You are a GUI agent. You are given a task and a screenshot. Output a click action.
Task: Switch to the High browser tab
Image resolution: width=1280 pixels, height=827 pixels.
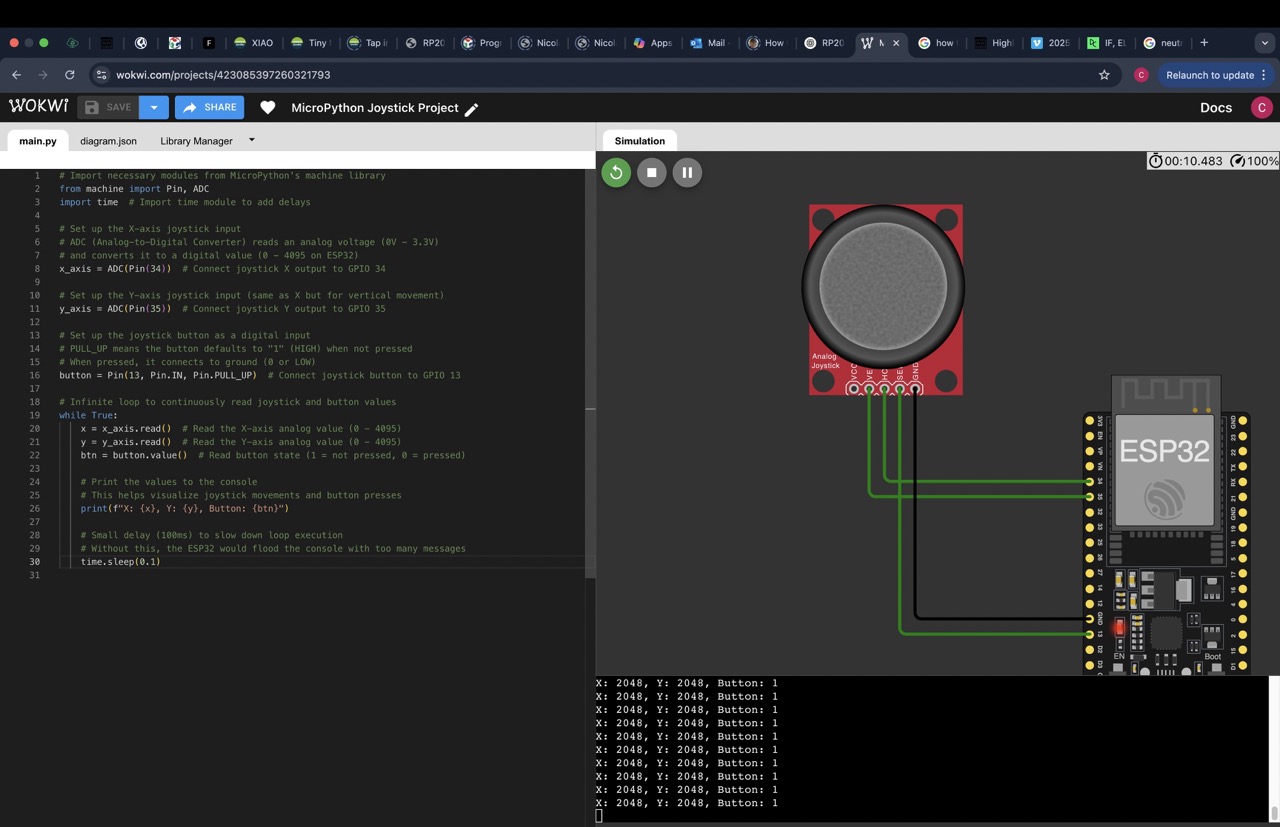point(994,43)
